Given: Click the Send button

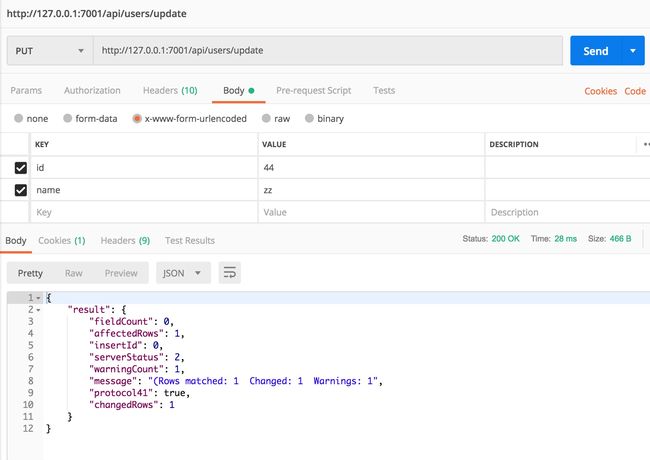Looking at the screenshot, I should [x=596, y=51].
